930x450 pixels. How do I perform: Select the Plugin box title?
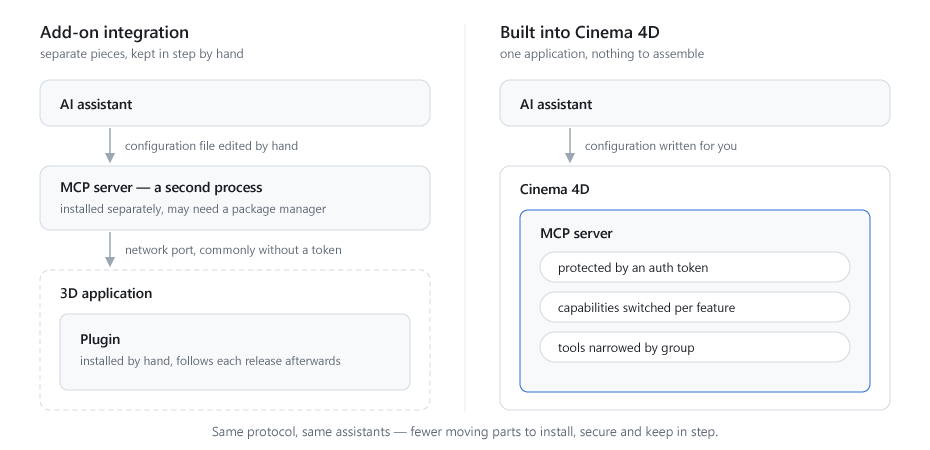[100, 340]
